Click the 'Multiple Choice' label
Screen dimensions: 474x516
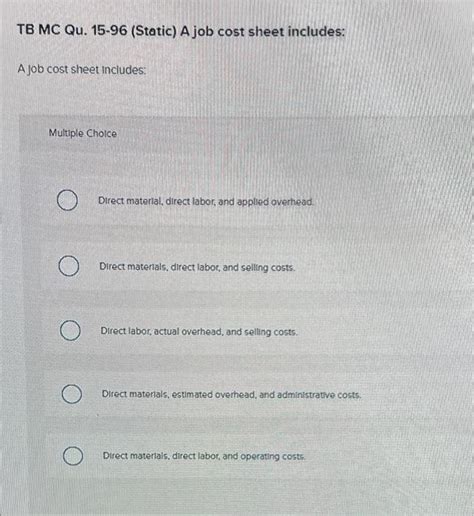tap(83, 133)
